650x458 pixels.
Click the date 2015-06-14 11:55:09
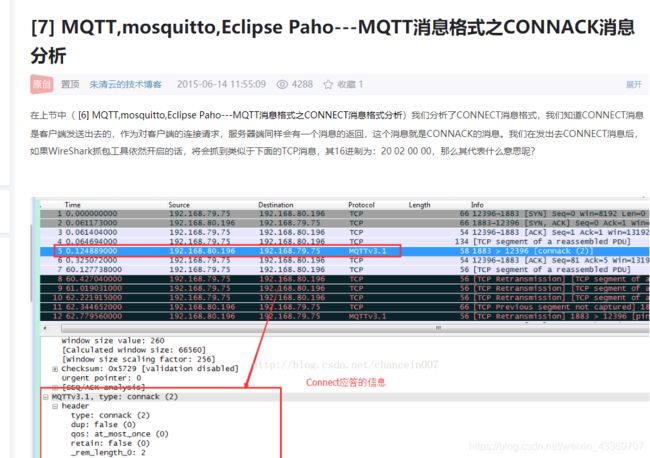[221, 85]
